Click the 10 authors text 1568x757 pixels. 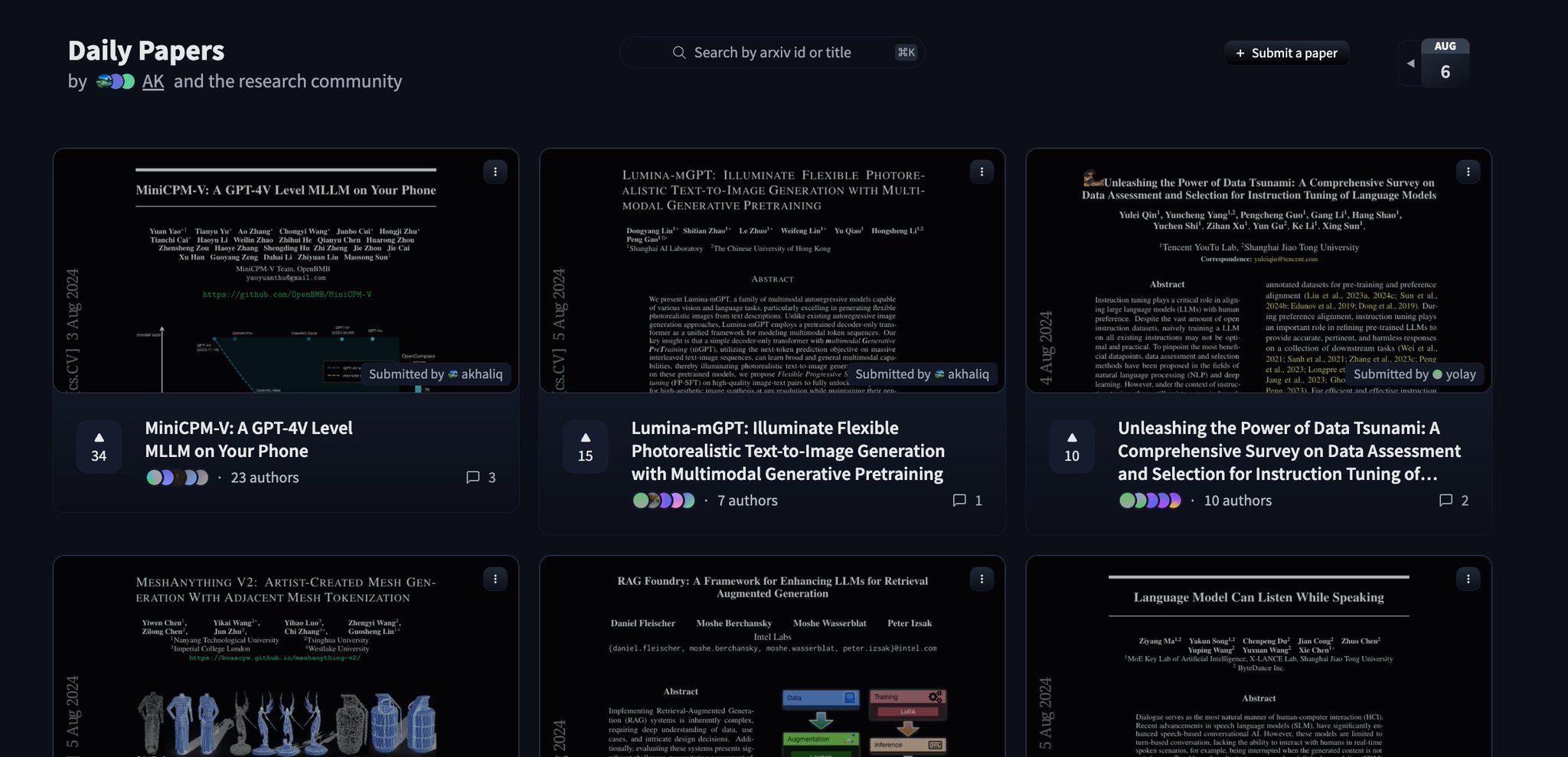tap(1238, 501)
